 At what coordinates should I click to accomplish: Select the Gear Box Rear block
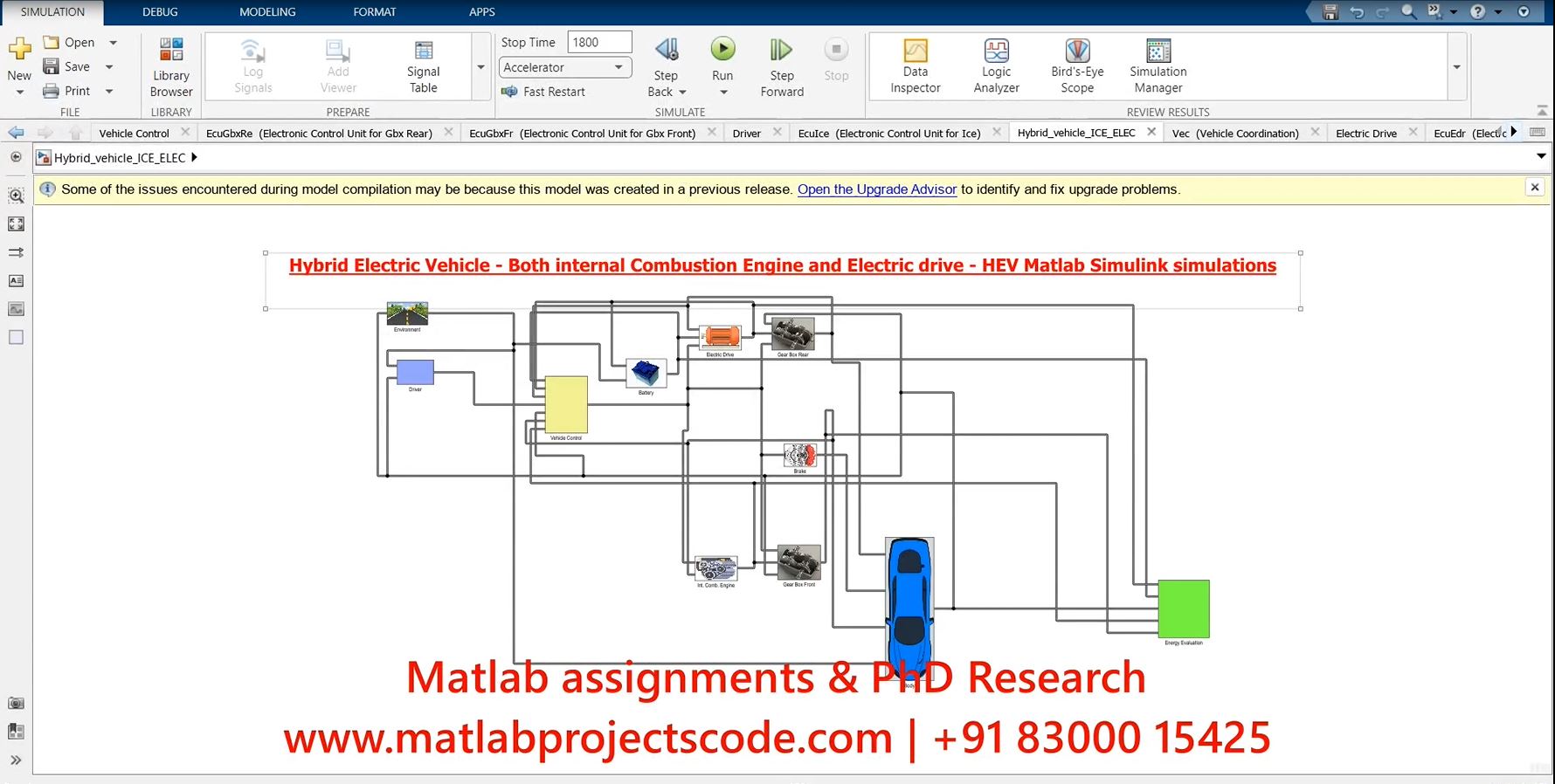pyautogui.click(x=793, y=334)
